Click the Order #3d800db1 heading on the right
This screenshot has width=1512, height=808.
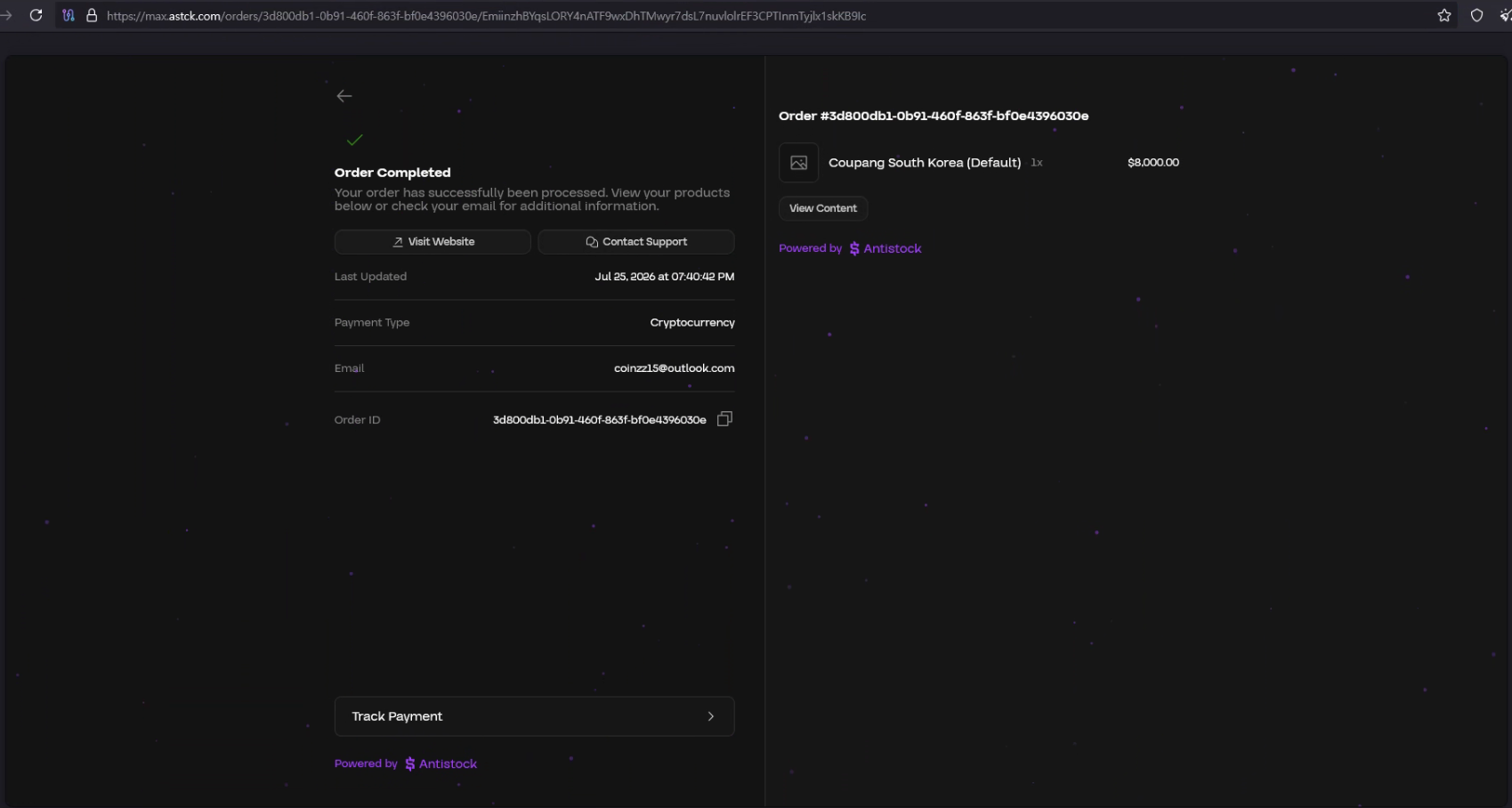tap(934, 116)
